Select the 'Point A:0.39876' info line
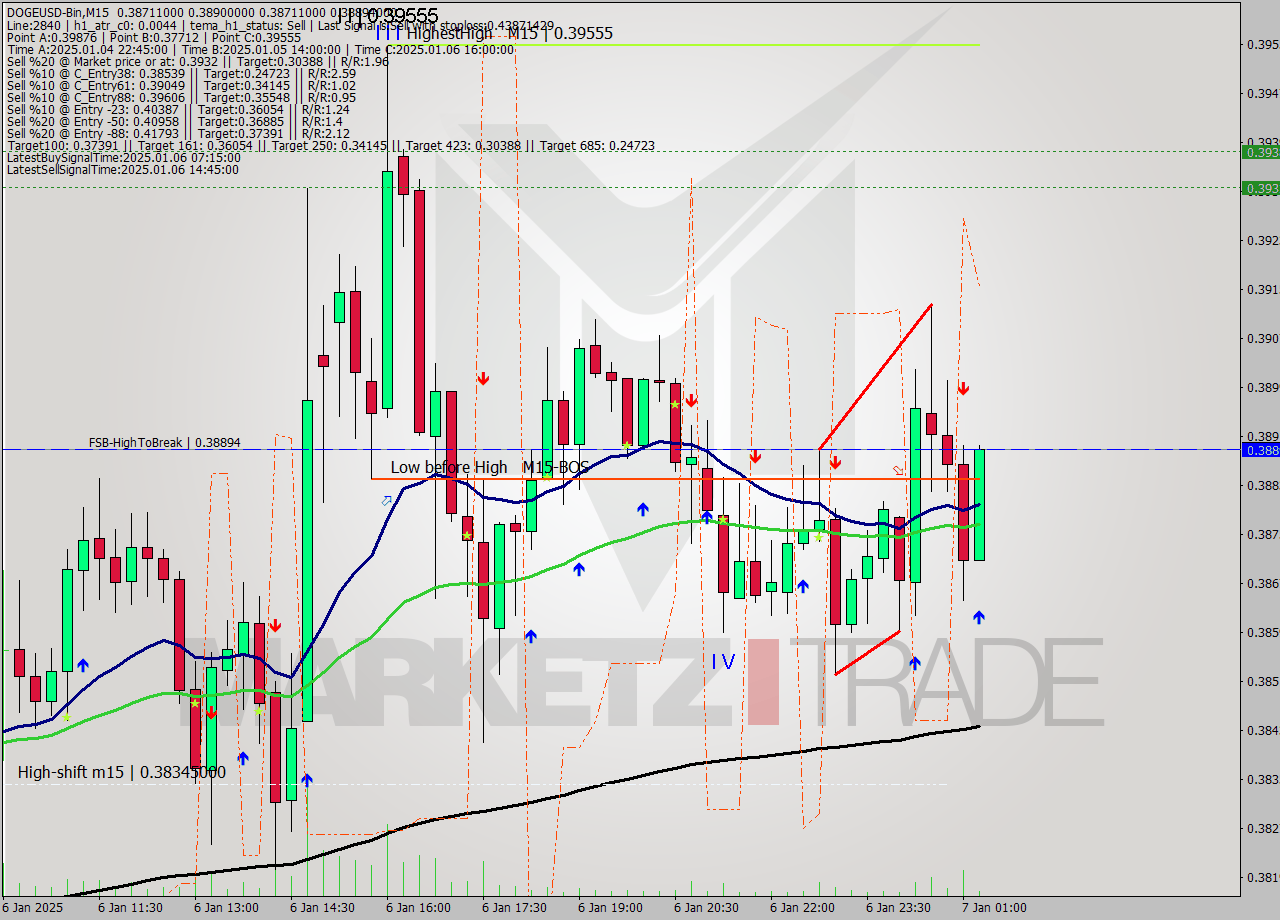The width and height of the screenshot is (1280, 920). (154, 37)
